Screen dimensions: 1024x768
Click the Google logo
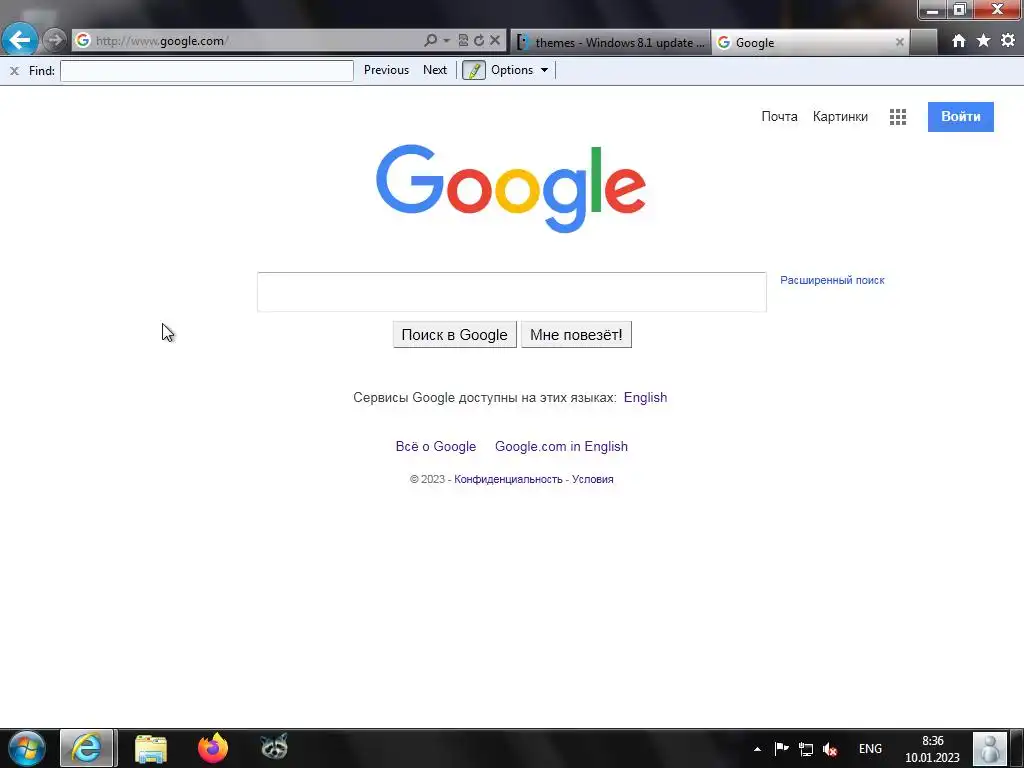511,188
